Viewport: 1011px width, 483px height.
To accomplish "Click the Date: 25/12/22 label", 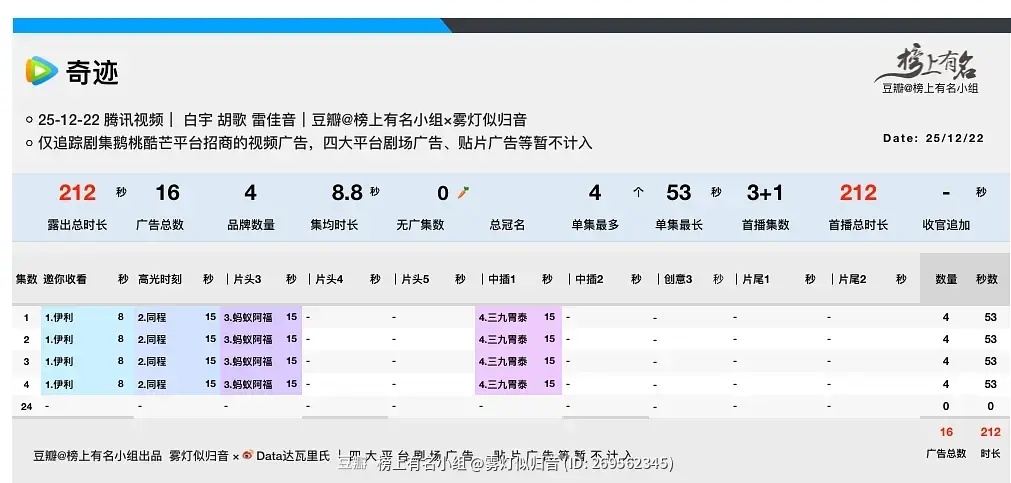I will [933, 138].
